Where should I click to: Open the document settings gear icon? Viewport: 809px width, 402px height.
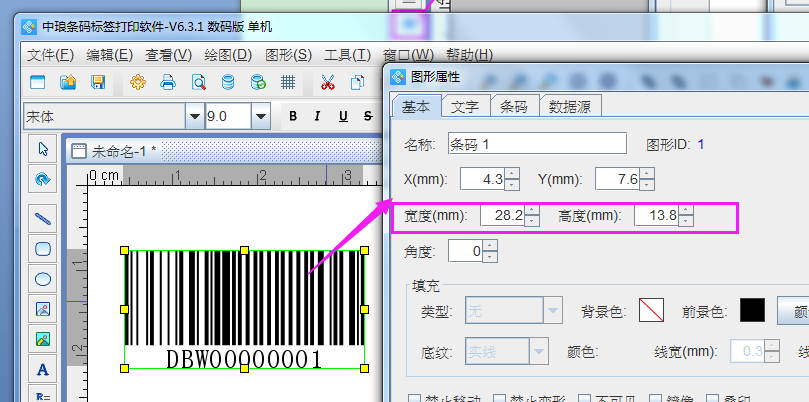[x=138, y=82]
